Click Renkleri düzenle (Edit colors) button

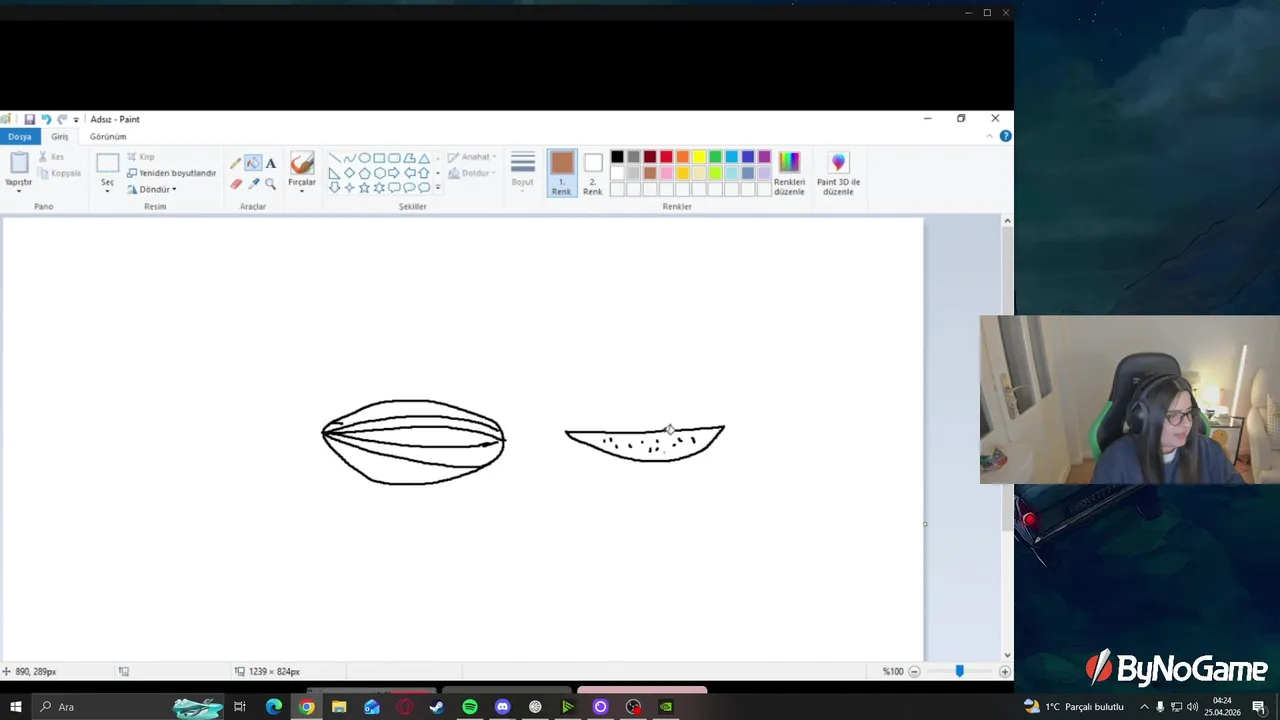coord(789,172)
